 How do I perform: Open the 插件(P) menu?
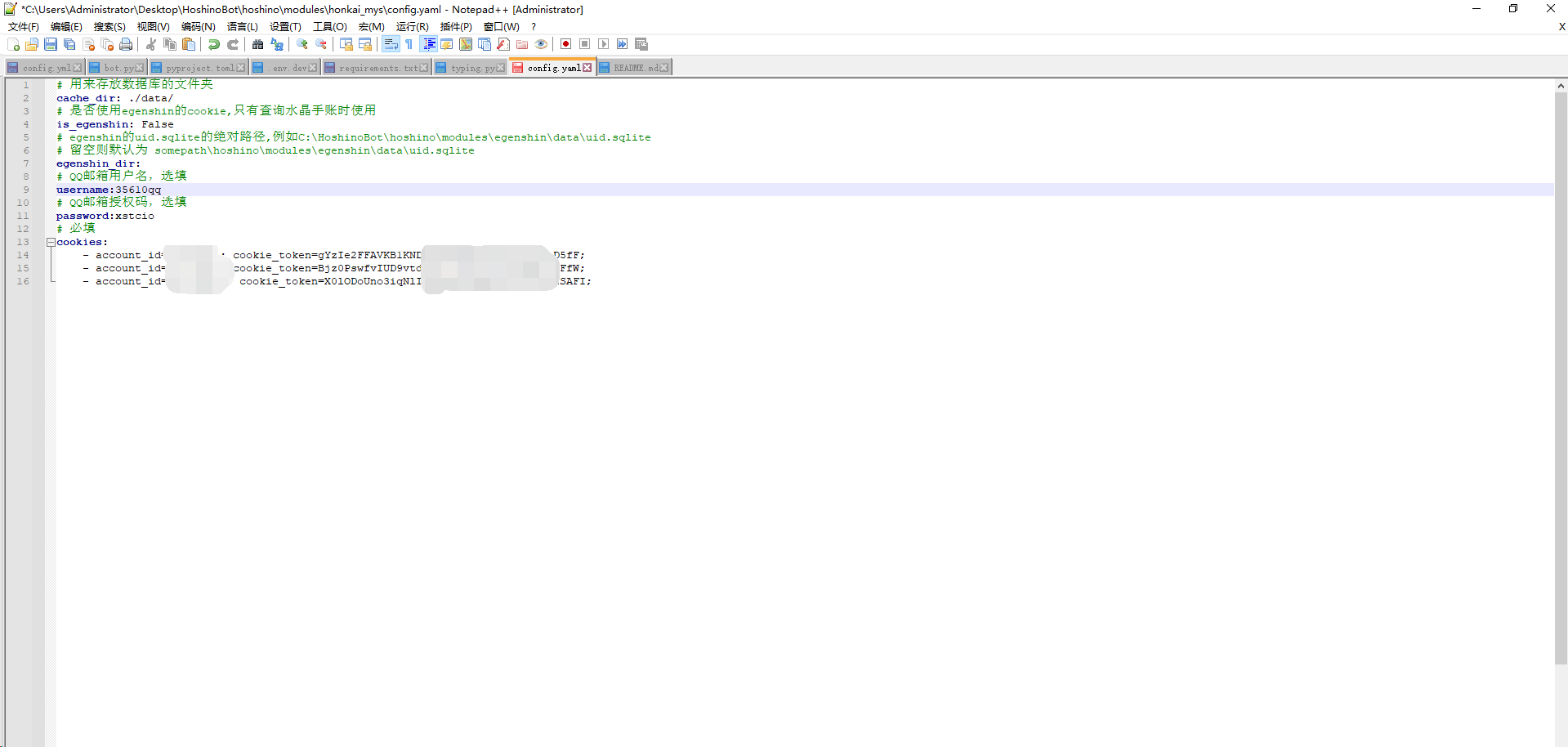[x=457, y=27]
